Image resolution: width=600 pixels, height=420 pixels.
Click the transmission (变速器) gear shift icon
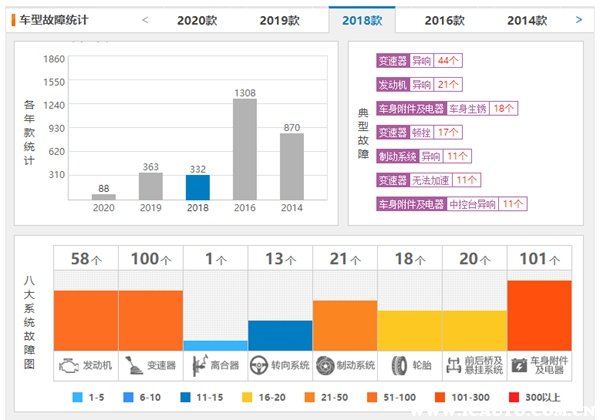pos(133,365)
